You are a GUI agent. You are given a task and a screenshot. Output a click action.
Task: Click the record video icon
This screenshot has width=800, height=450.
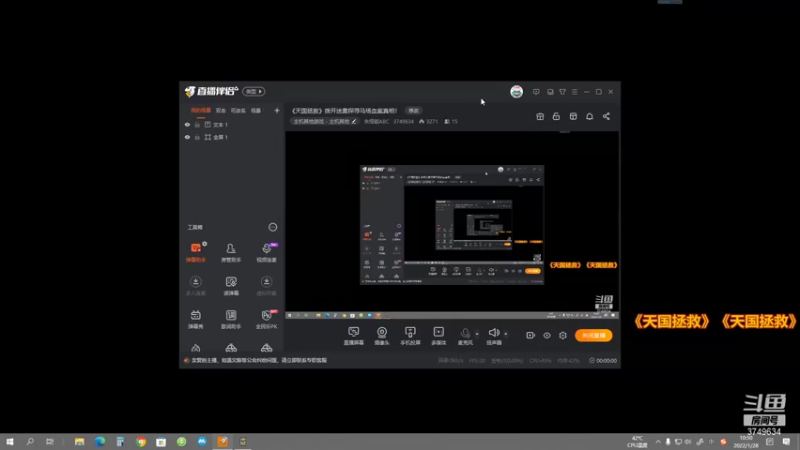531,335
